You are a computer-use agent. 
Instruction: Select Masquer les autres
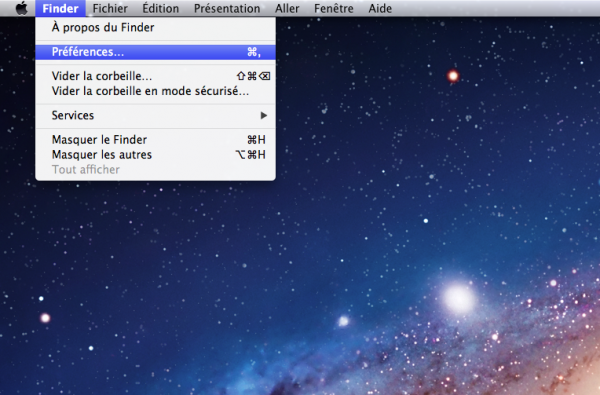(155, 155)
